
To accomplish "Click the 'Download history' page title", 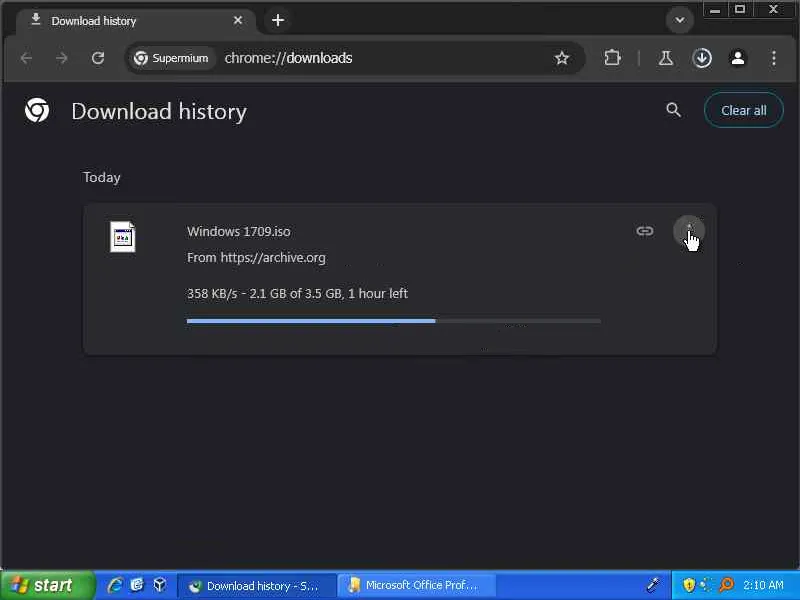I will (159, 111).
